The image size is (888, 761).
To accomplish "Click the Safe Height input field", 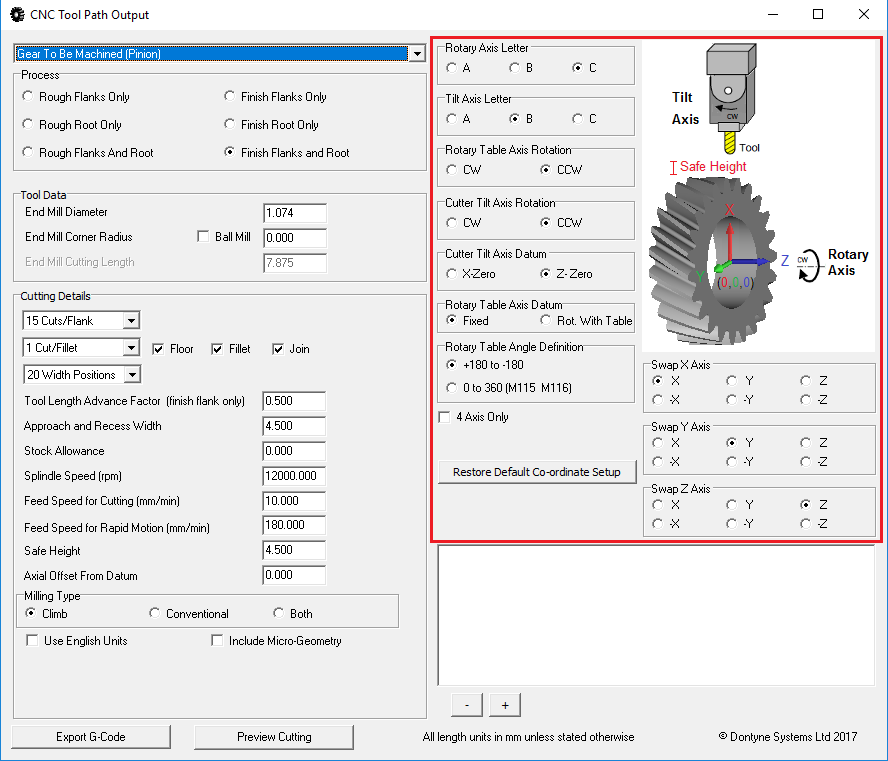I will [x=293, y=550].
